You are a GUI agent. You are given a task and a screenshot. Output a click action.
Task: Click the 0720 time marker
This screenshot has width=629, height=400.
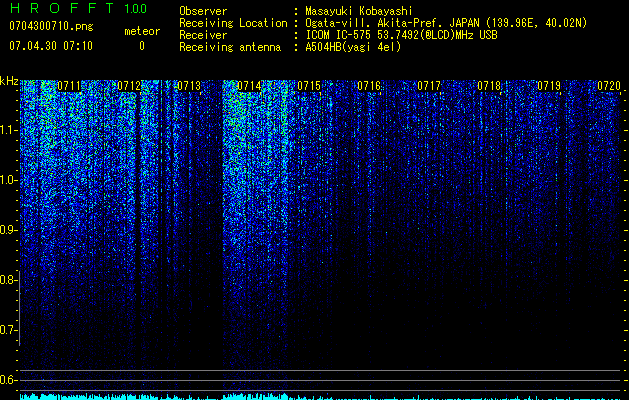coord(609,86)
